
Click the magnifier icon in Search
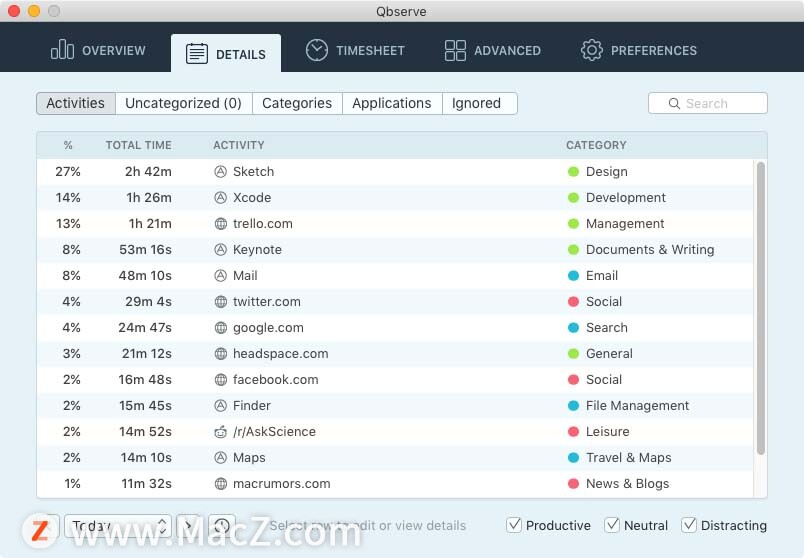tap(674, 104)
